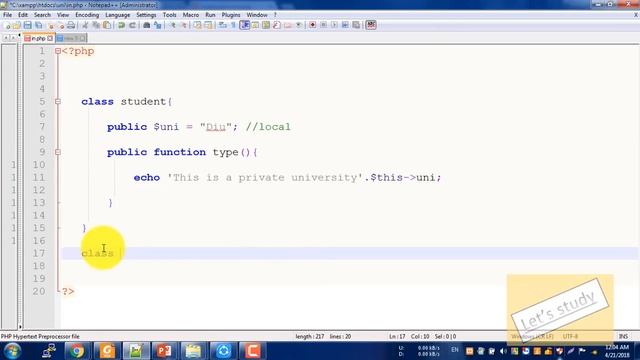Save the recorded macro icon

[x=356, y=25]
